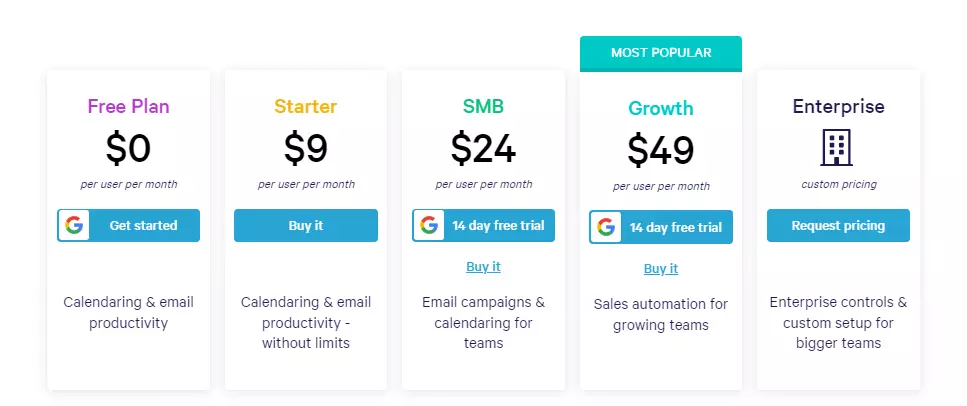Click the Starter plan heading
The image size is (967, 406).
point(306,106)
